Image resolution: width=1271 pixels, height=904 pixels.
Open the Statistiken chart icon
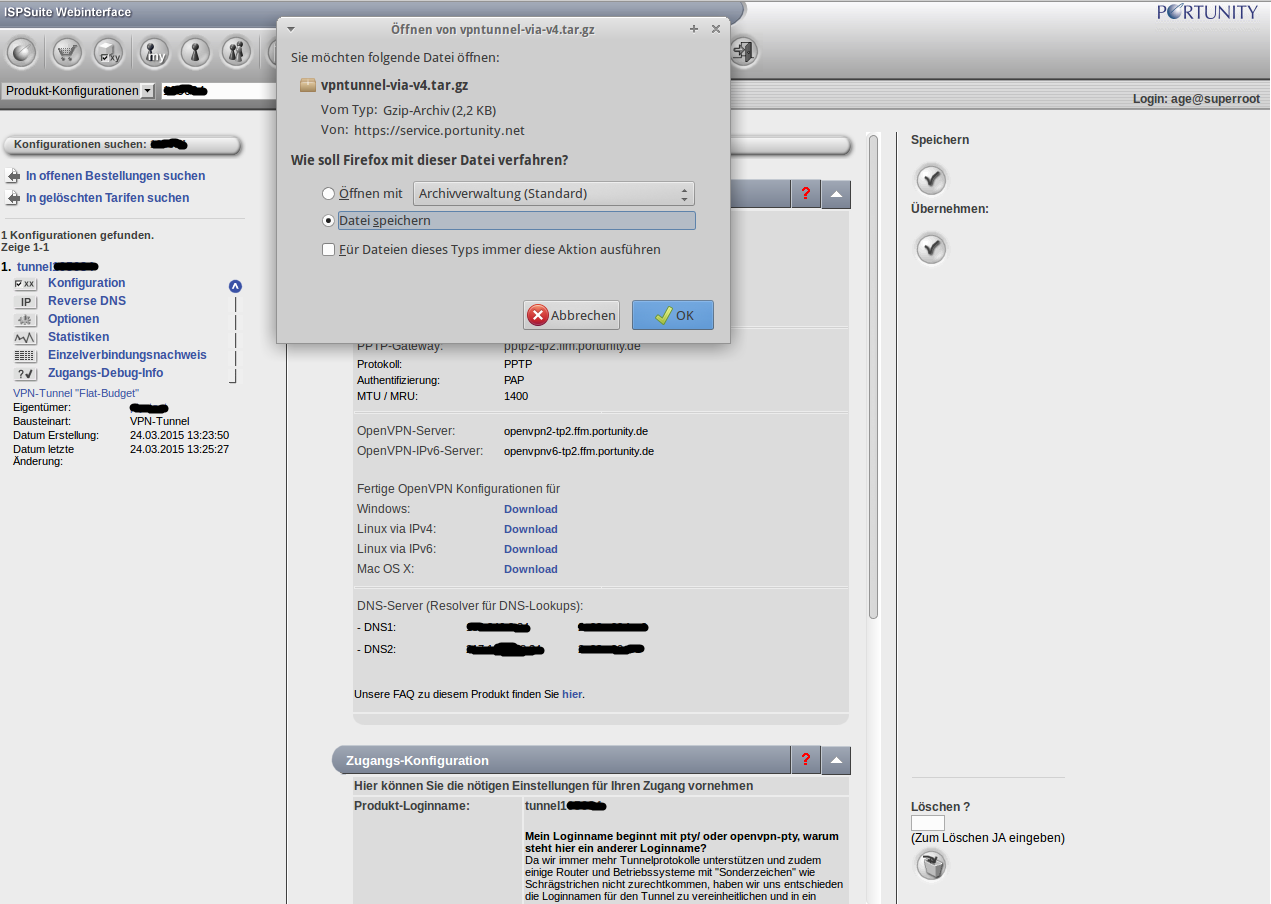[x=26, y=338]
